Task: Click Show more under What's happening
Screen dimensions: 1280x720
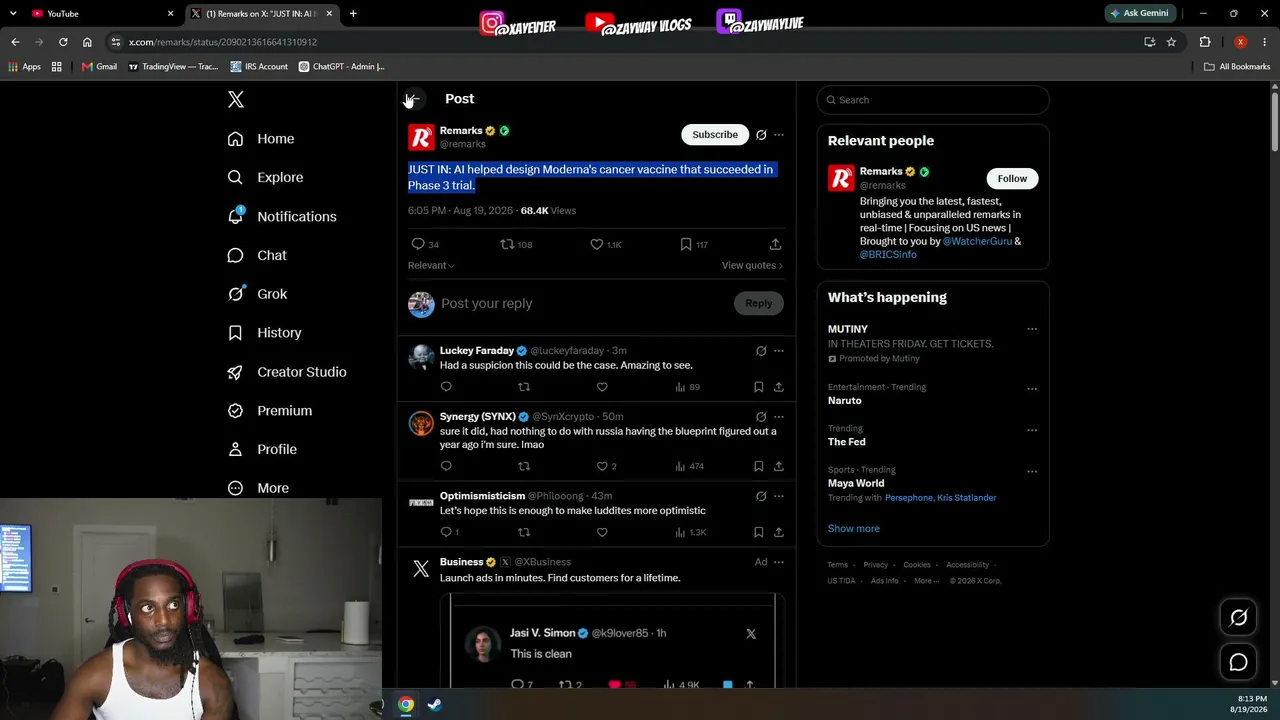Action: pos(854,528)
